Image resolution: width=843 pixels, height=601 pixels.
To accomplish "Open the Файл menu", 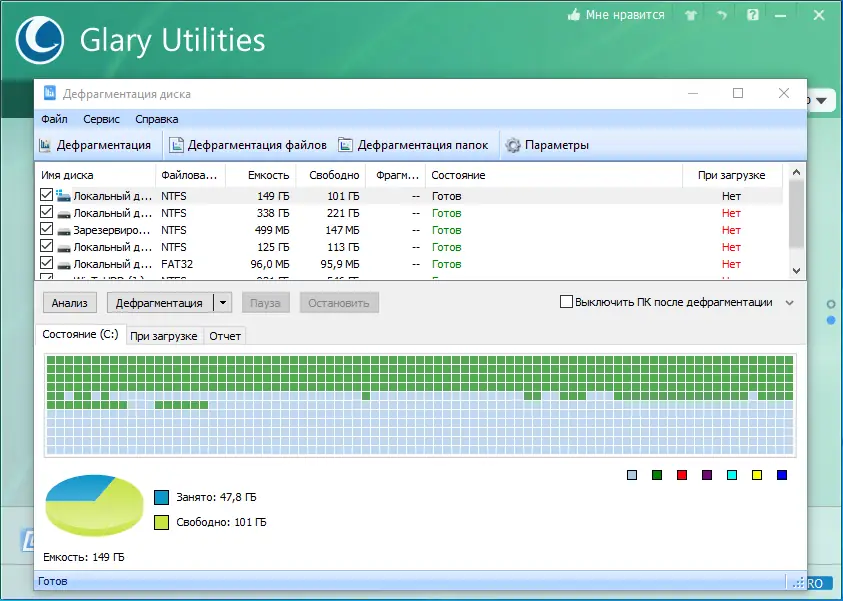I will pyautogui.click(x=54, y=119).
